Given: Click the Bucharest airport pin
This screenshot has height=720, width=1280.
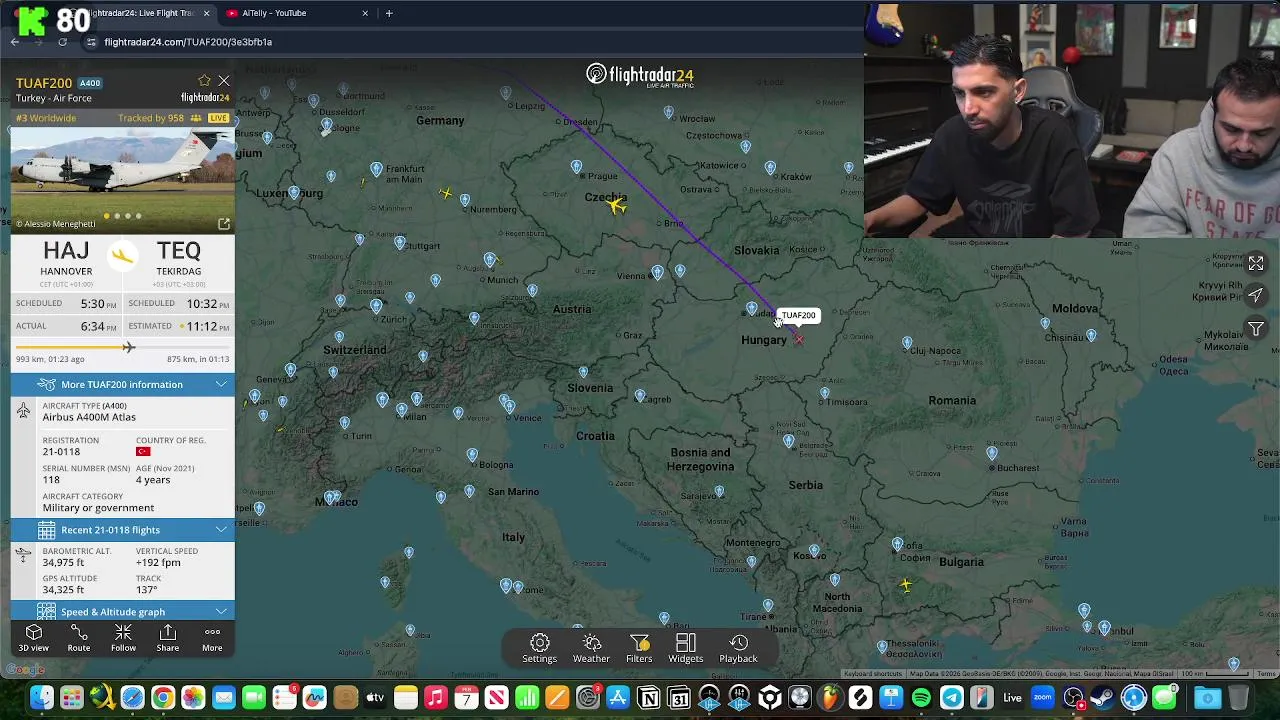Looking at the screenshot, I should (x=992, y=453).
